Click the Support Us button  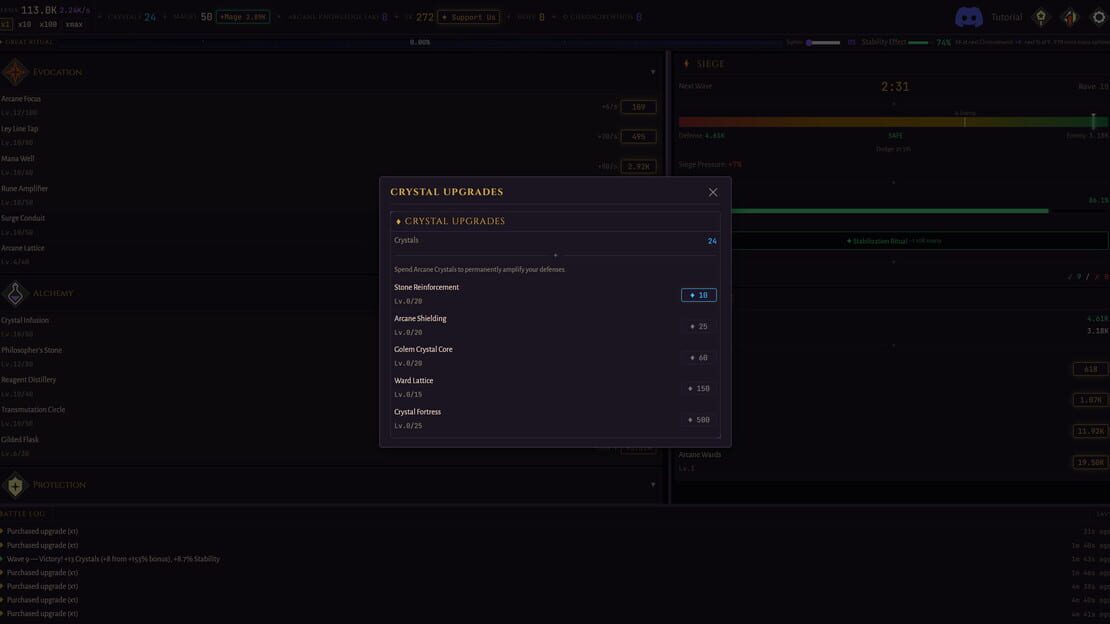(x=468, y=17)
